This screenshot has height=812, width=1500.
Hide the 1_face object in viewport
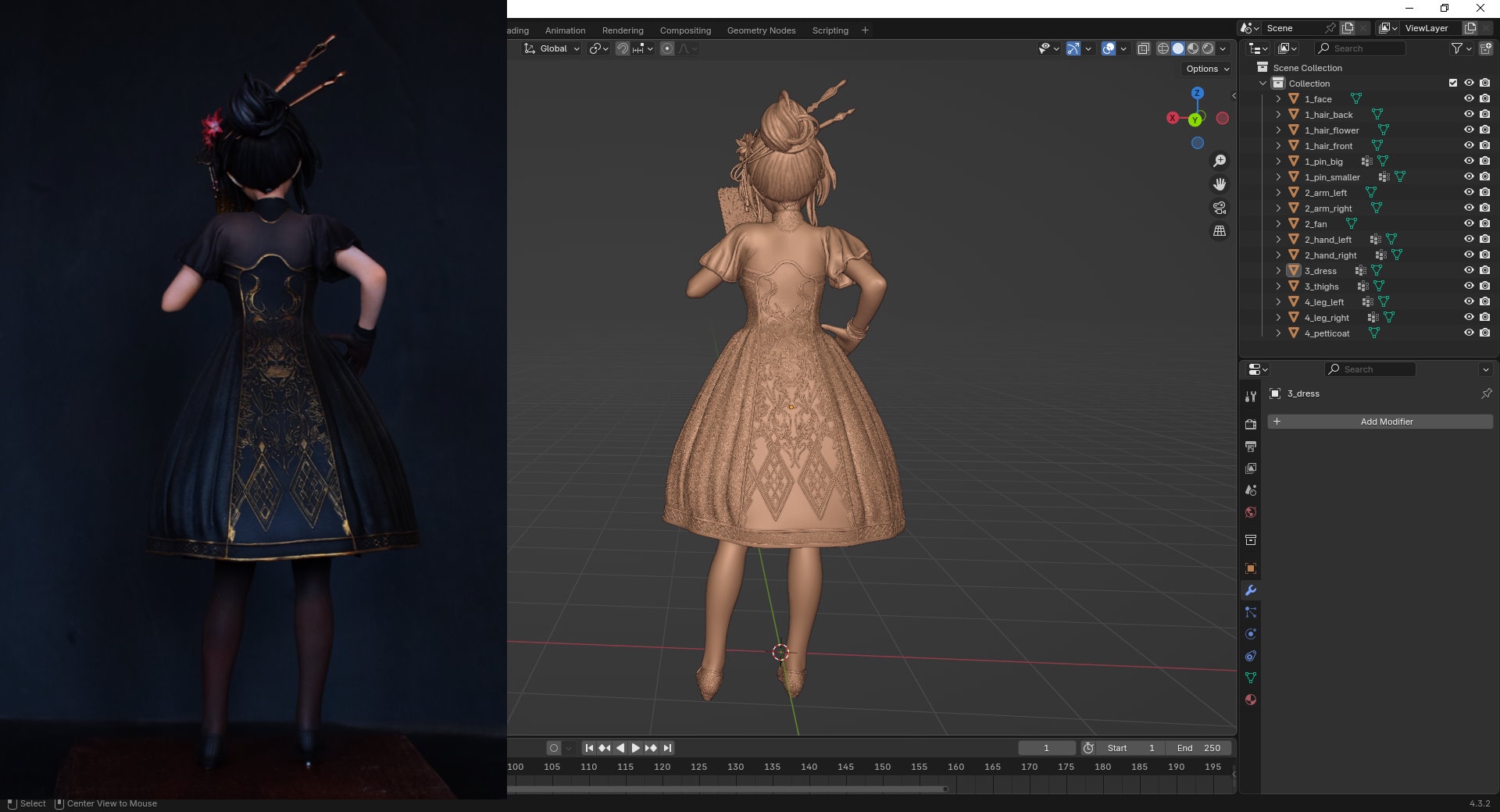click(1469, 98)
